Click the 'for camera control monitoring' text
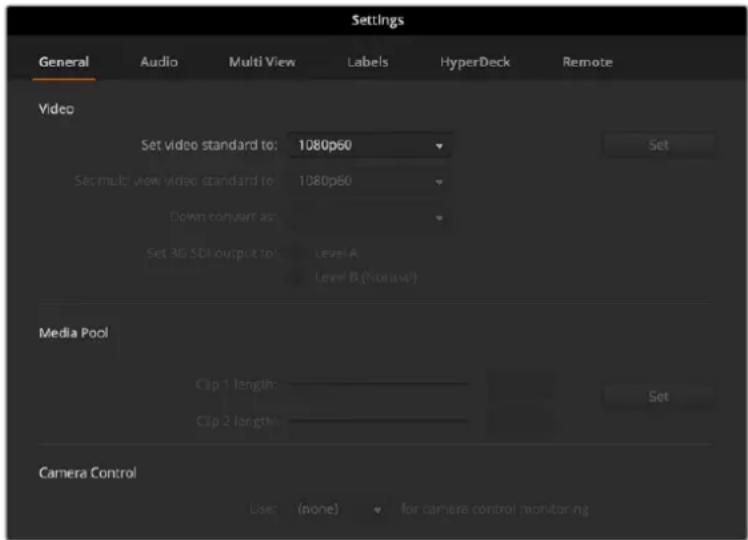This screenshot has width=748, height=540. (x=495, y=509)
